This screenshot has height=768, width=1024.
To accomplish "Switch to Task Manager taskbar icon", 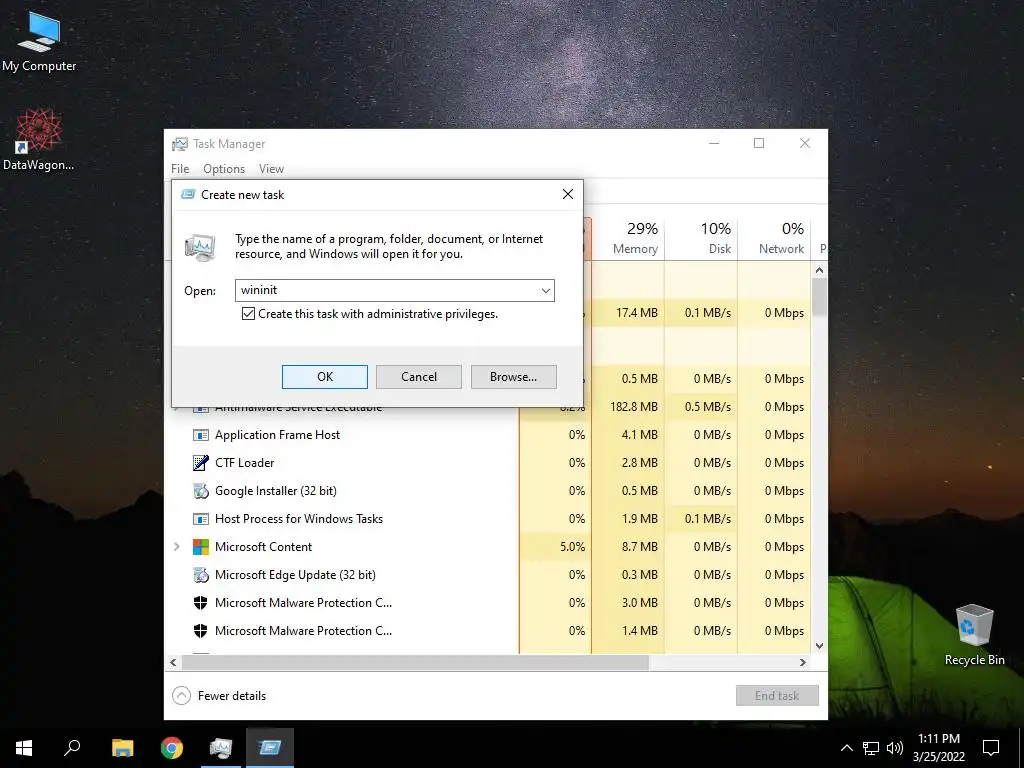I will tap(221, 748).
